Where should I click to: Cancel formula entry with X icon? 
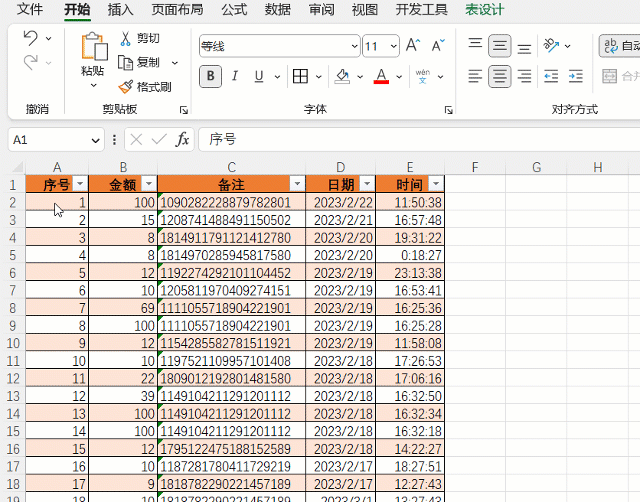tap(136, 140)
